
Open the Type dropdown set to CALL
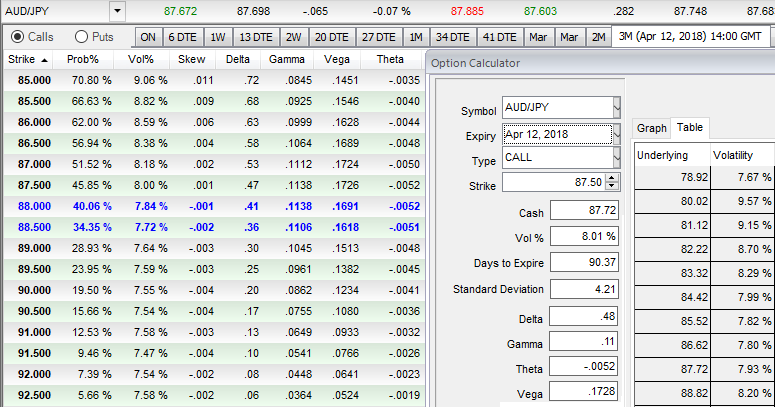click(616, 158)
